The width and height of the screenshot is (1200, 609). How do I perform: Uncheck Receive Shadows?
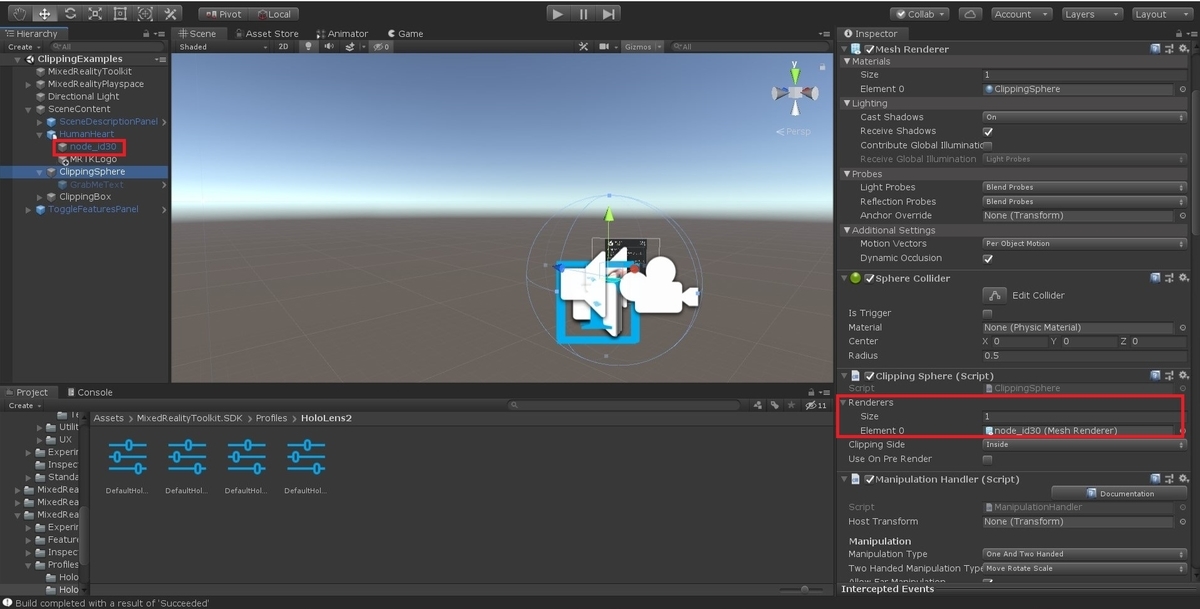[988, 131]
